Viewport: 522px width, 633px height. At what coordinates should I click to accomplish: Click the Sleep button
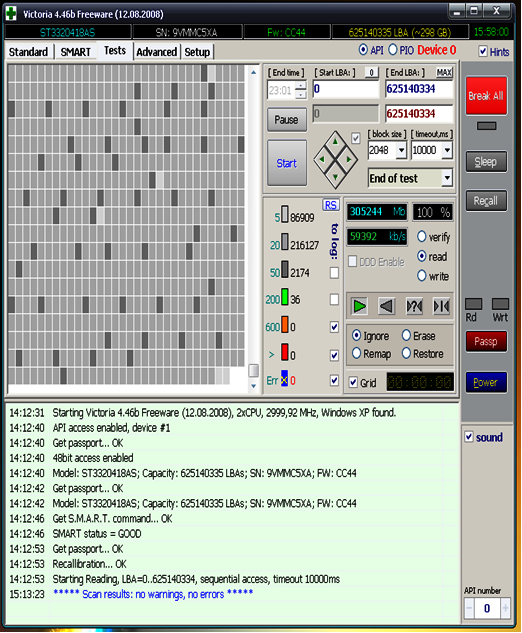[x=486, y=162]
